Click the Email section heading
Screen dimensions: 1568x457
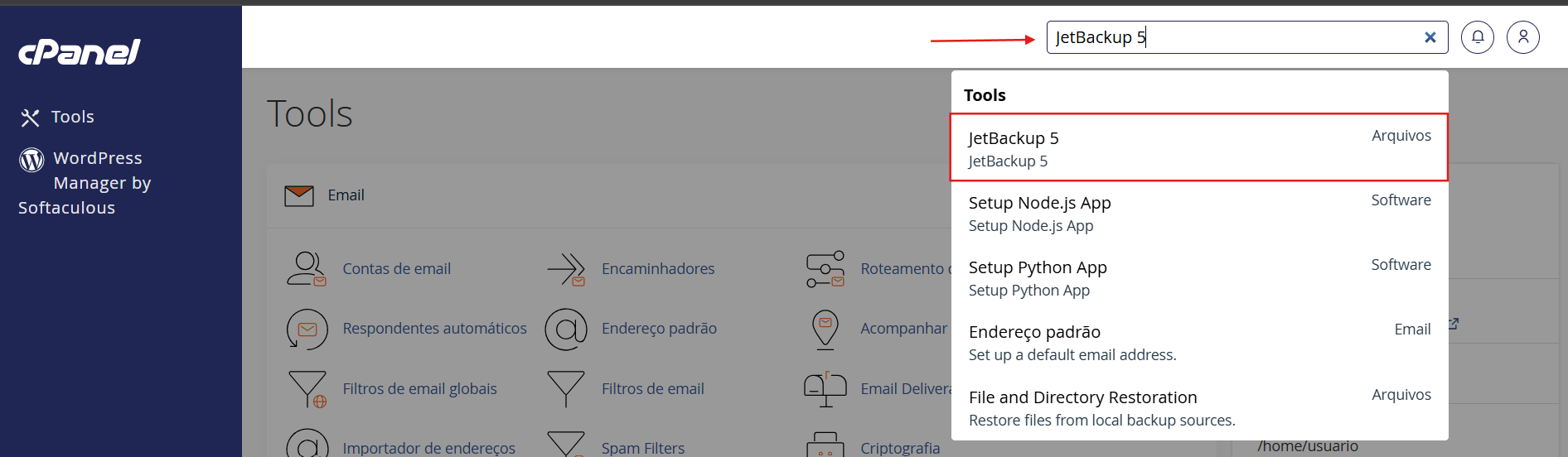click(346, 195)
